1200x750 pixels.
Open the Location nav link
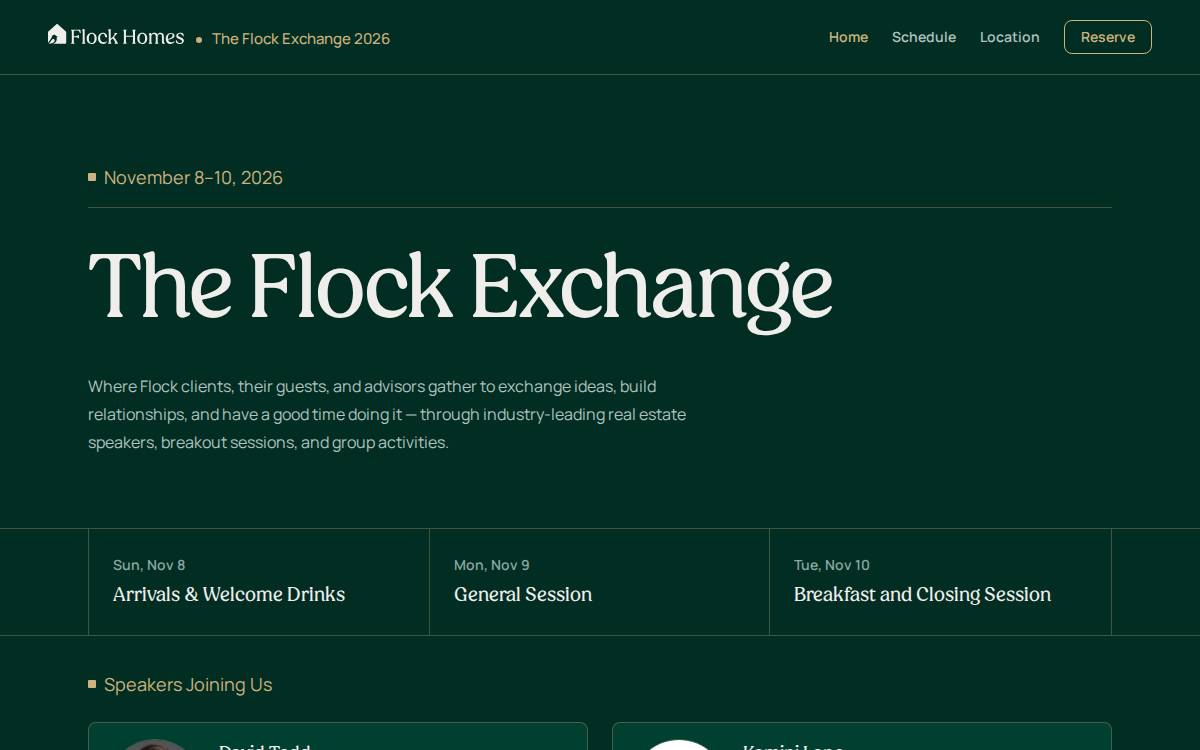[1010, 37]
